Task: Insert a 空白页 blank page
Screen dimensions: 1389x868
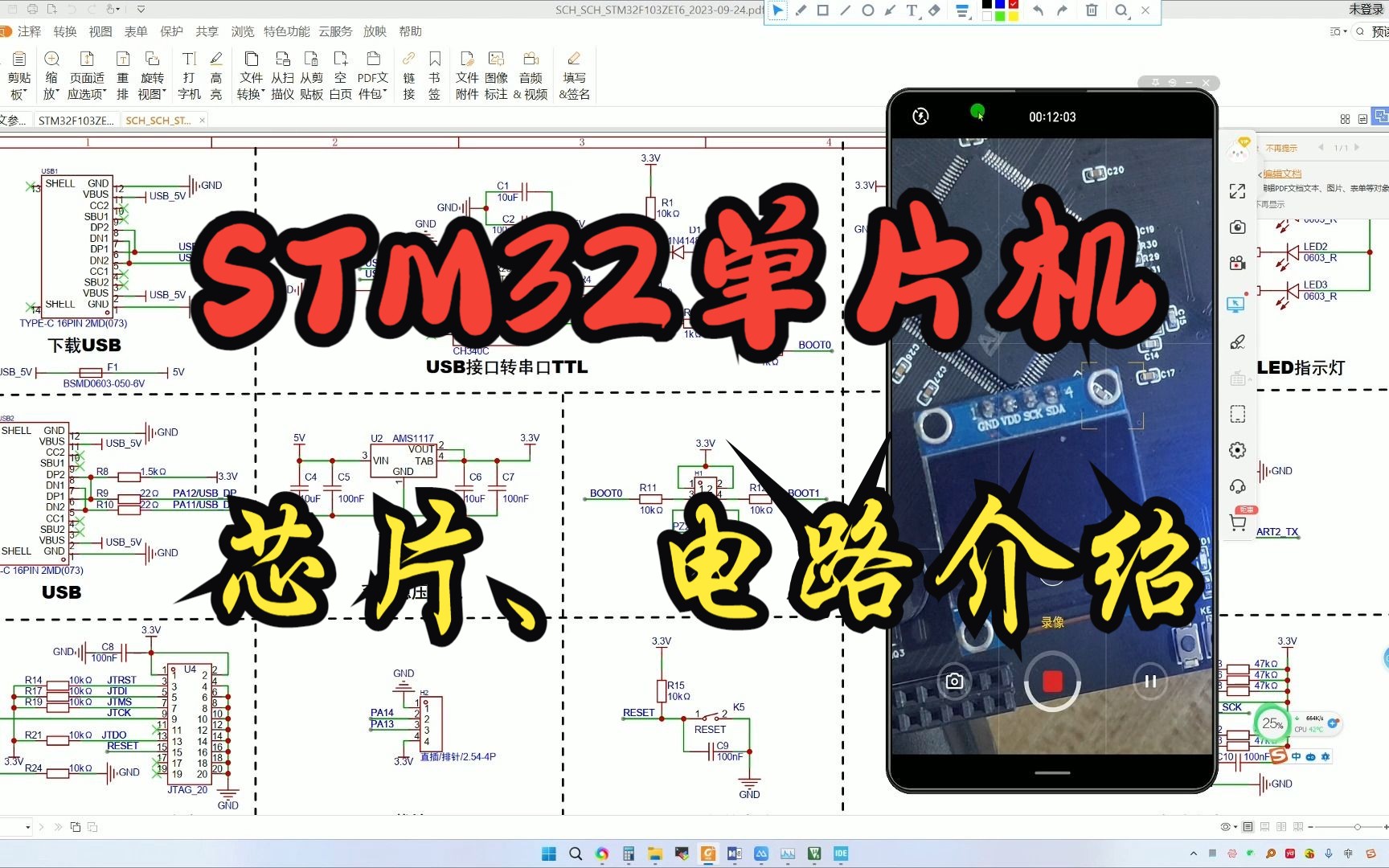Action: pos(340,76)
